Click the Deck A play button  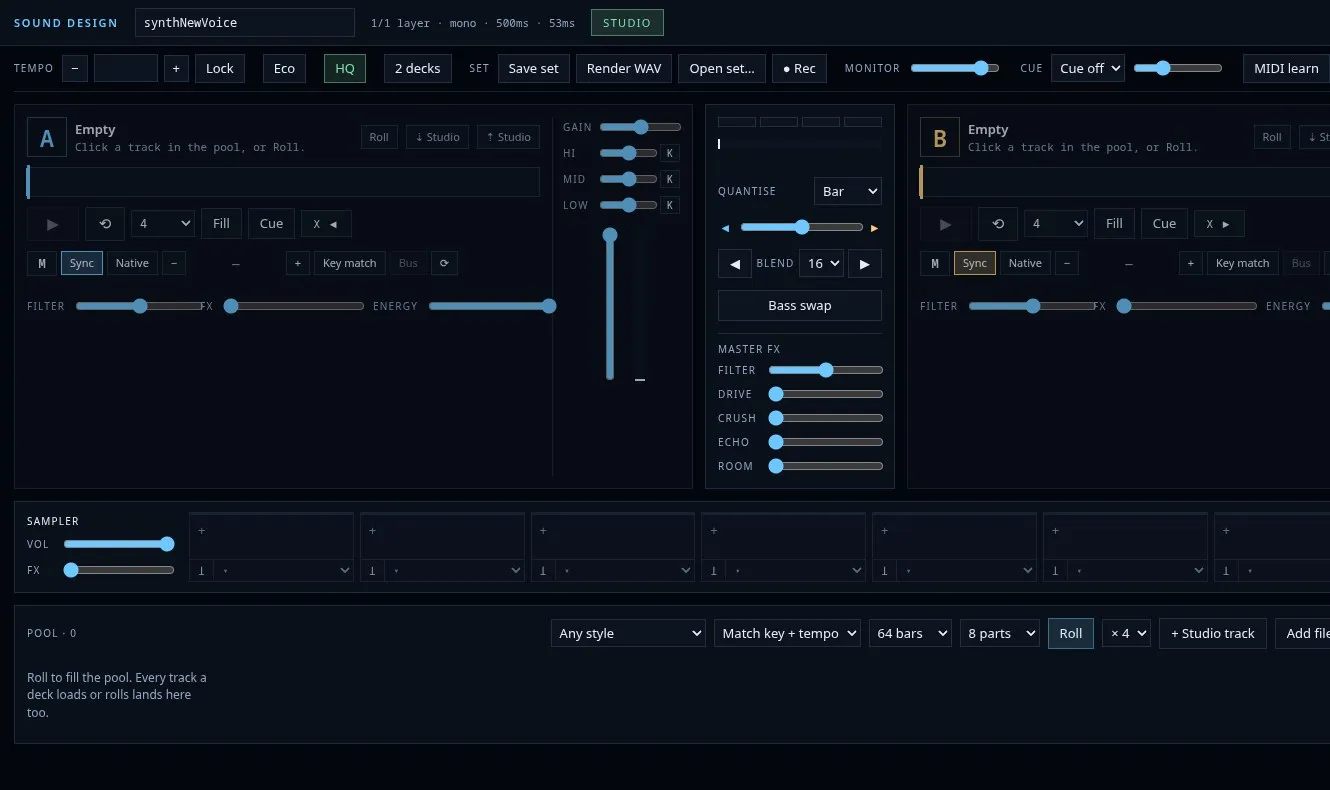point(52,224)
